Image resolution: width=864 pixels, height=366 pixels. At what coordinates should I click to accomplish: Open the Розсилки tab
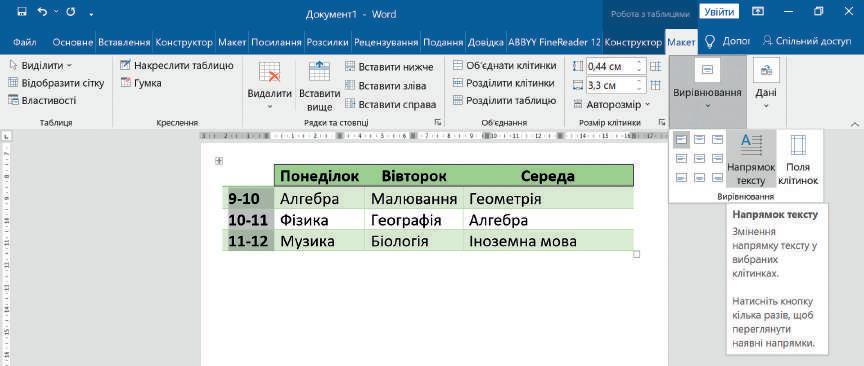point(328,42)
